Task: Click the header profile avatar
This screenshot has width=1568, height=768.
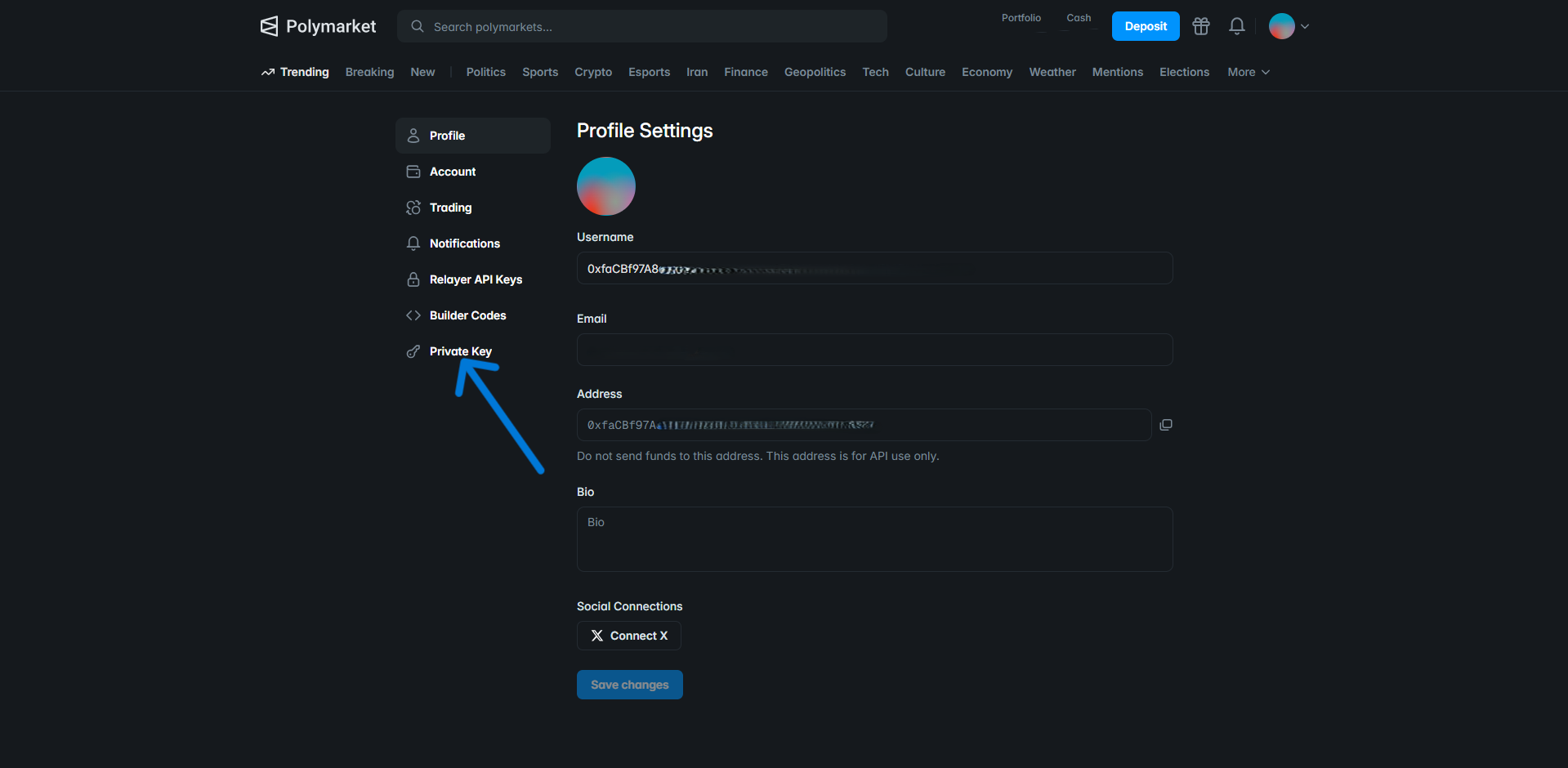Action: (x=1282, y=26)
